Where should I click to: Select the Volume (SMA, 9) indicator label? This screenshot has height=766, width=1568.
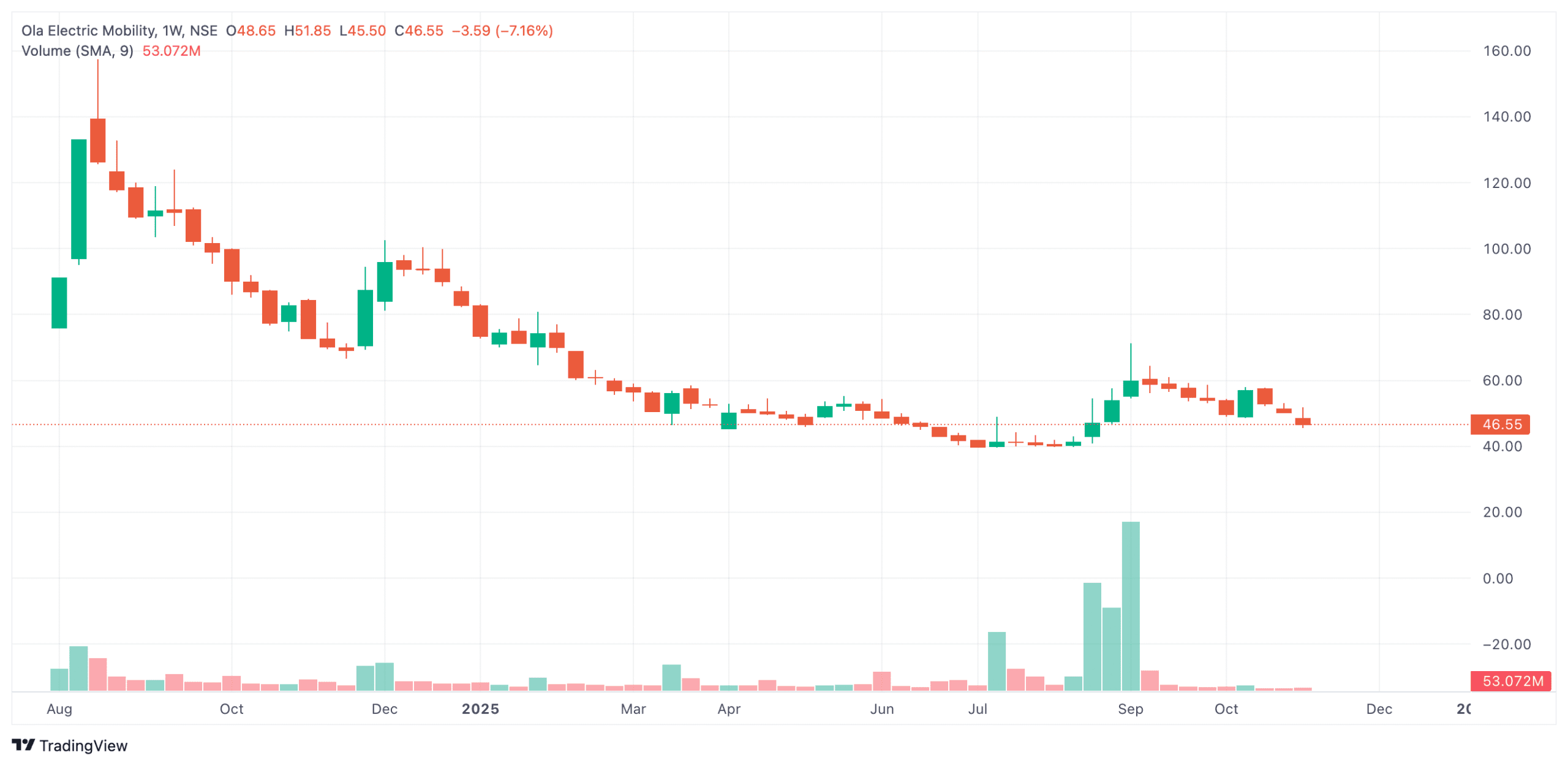[77, 51]
